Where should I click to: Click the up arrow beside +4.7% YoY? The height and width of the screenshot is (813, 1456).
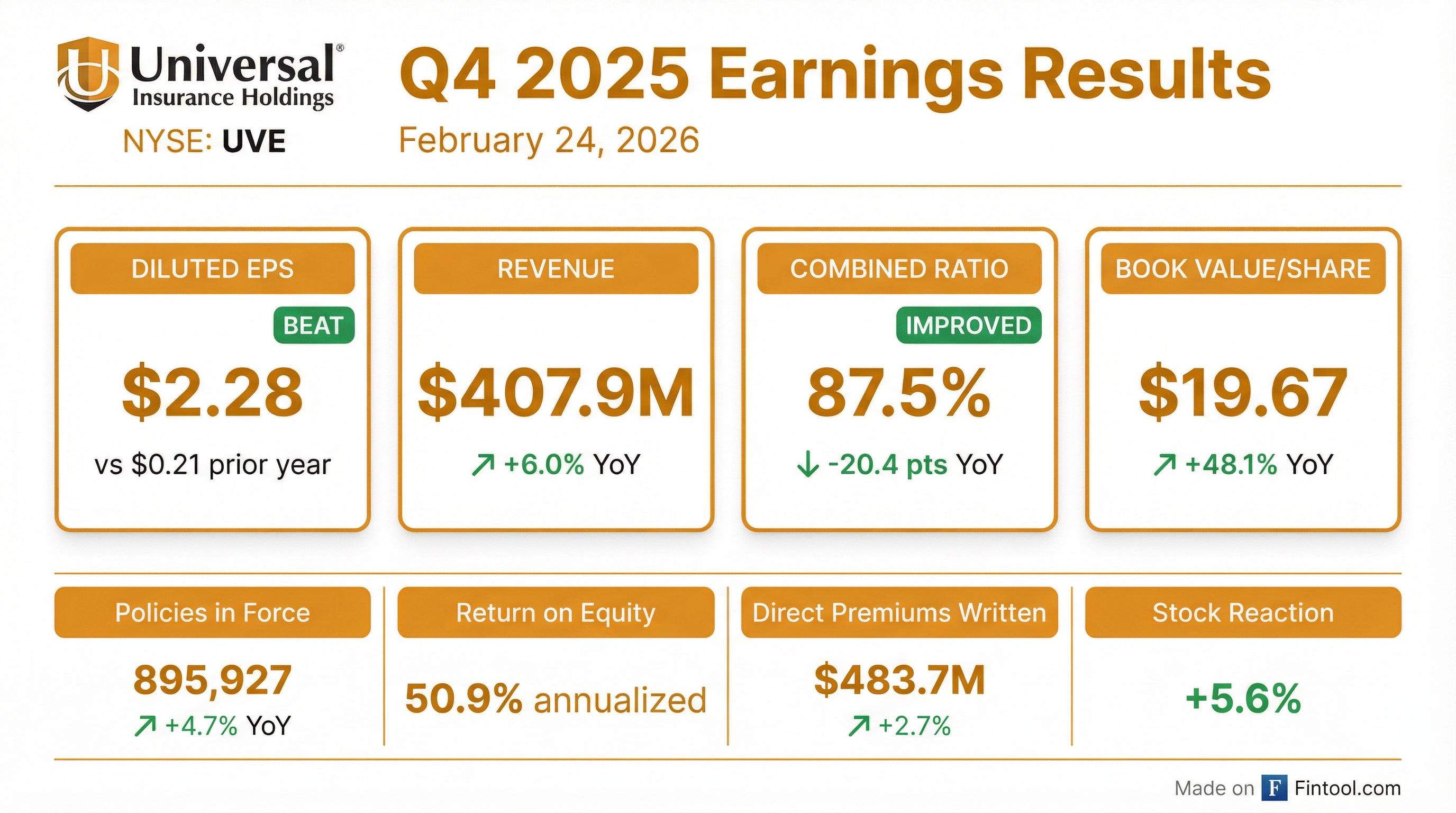(x=144, y=727)
